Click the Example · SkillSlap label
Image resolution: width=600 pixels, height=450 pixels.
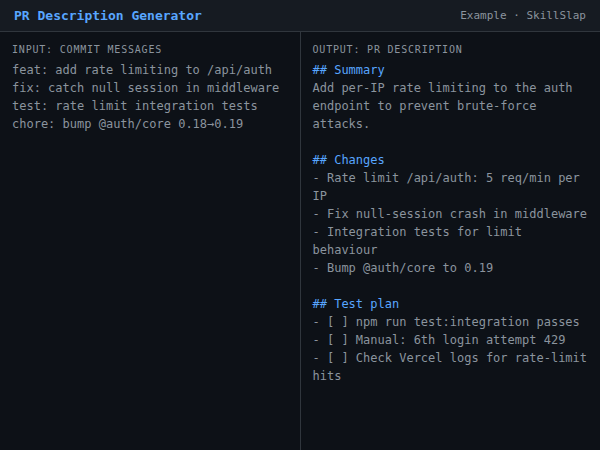pyautogui.click(x=523, y=16)
